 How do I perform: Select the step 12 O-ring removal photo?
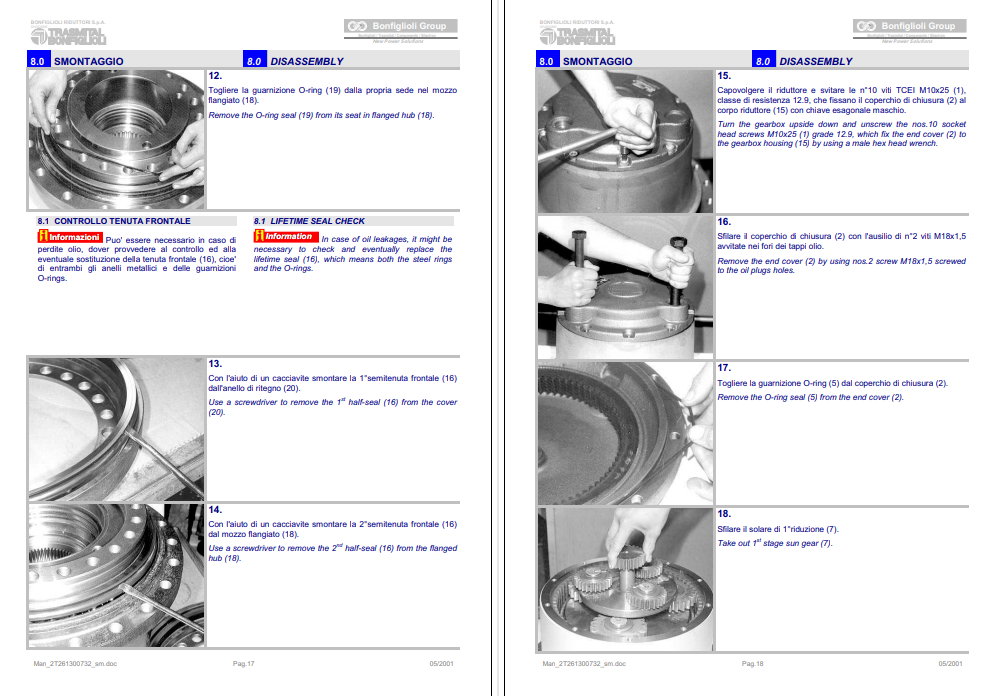tap(116, 138)
